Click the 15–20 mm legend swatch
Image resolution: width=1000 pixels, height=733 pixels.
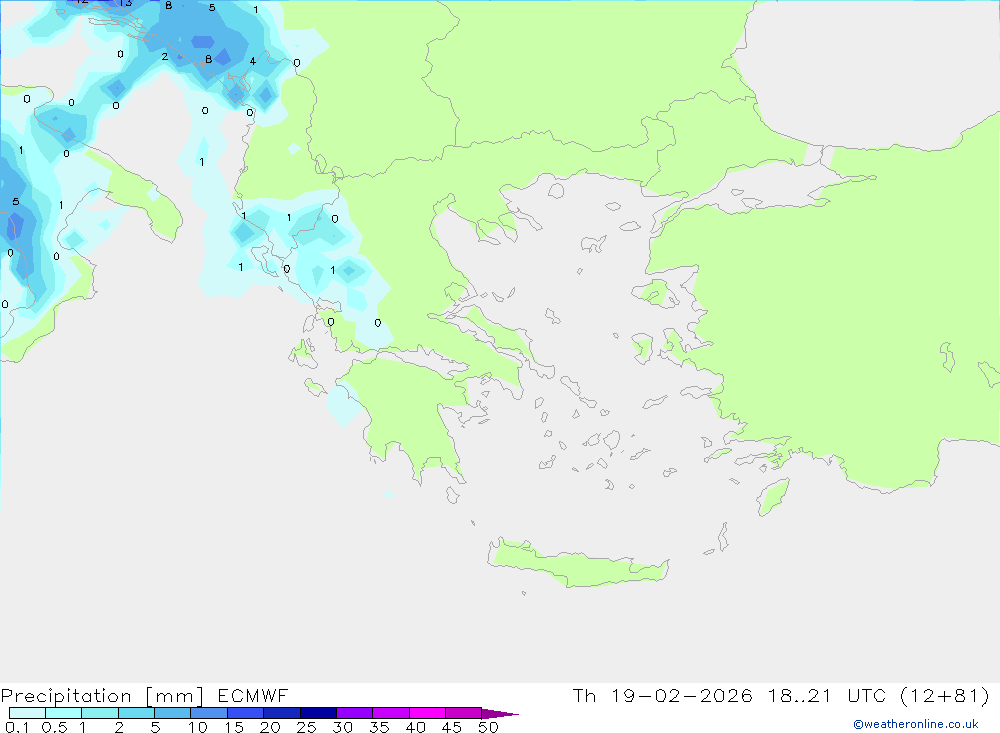[x=245, y=713]
